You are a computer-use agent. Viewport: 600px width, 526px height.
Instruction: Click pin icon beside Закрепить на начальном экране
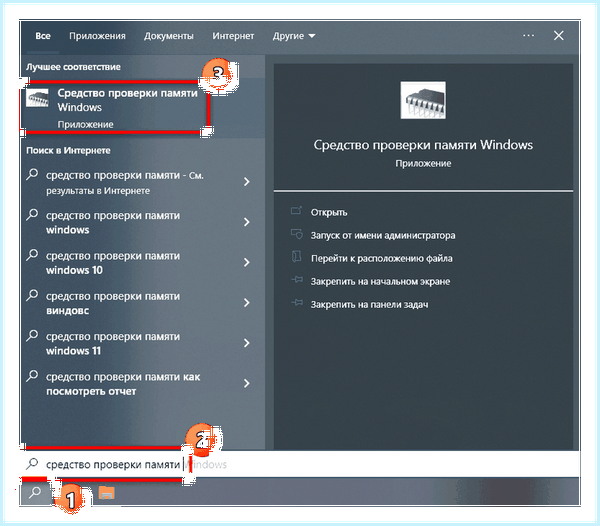click(297, 280)
